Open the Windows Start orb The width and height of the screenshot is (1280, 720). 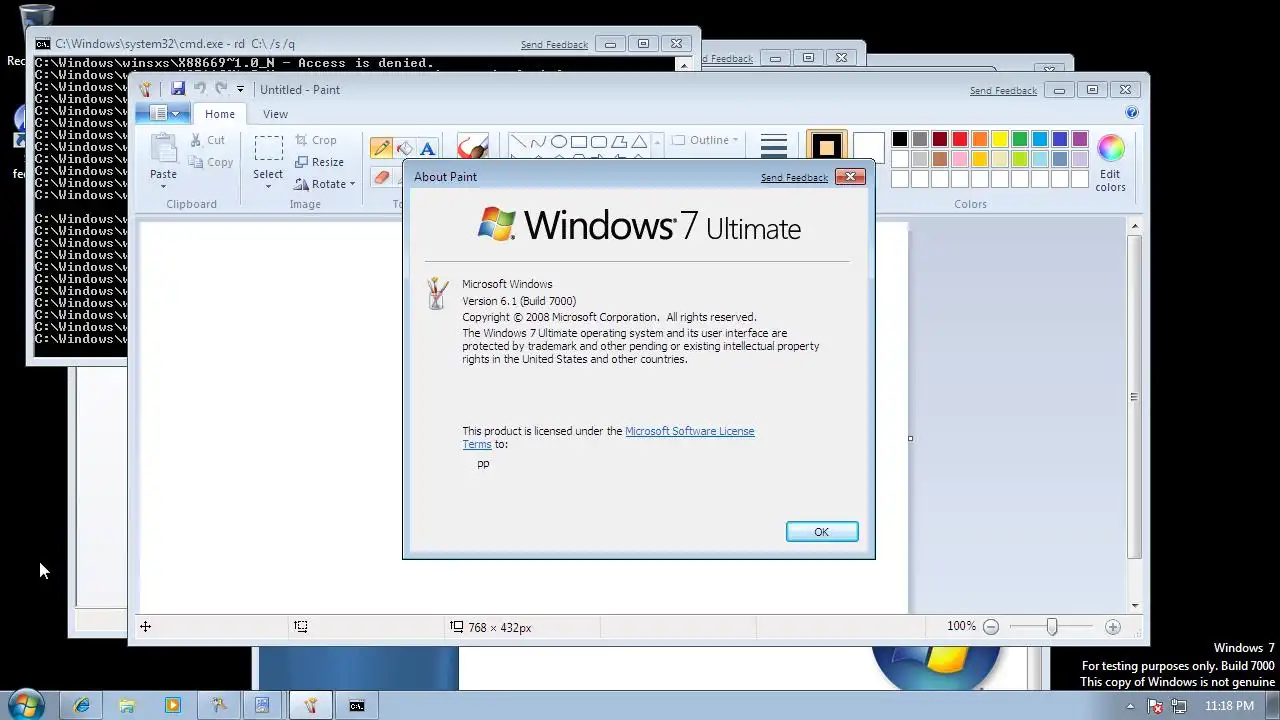click(x=25, y=704)
